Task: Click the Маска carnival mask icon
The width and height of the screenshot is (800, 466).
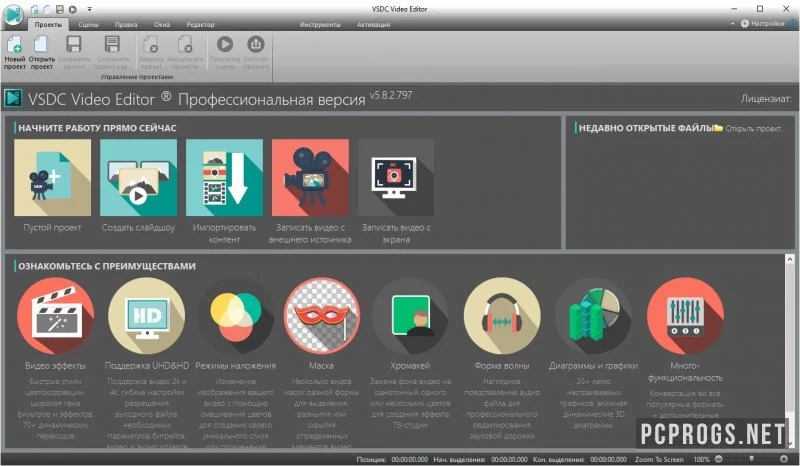Action: tap(321, 316)
